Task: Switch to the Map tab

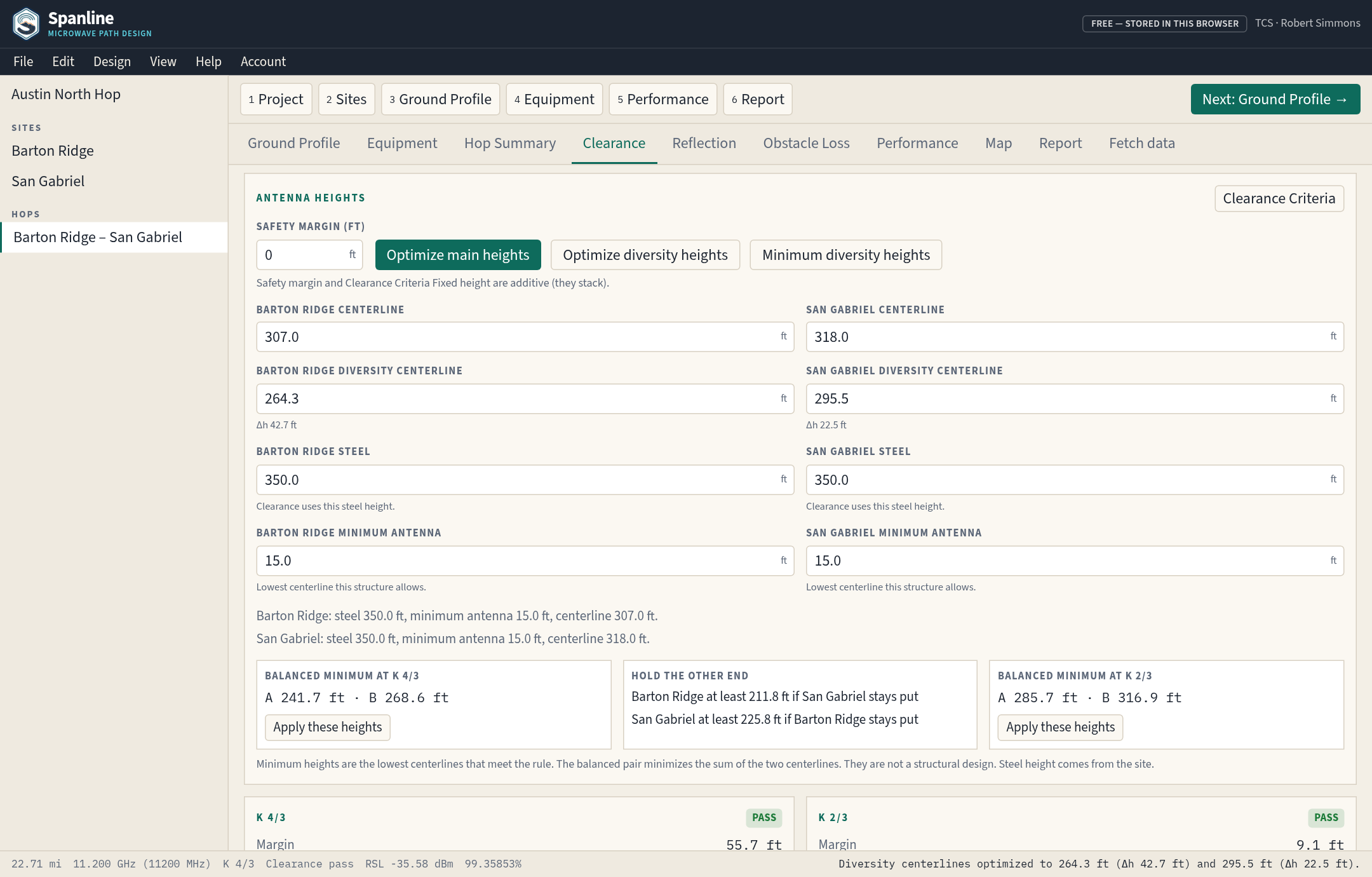Action: tap(999, 144)
